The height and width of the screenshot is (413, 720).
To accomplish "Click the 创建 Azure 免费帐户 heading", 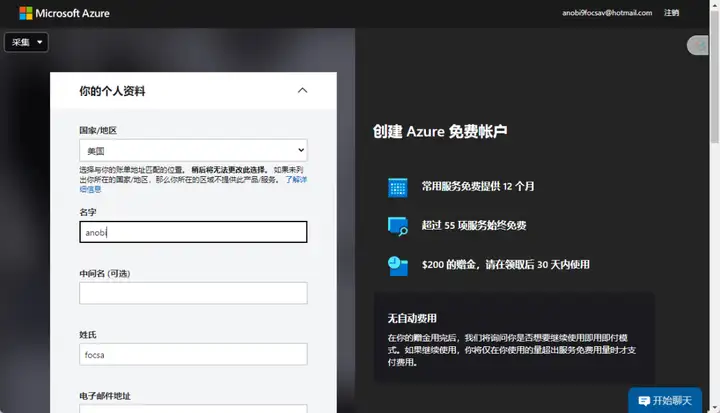I will 440,131.
